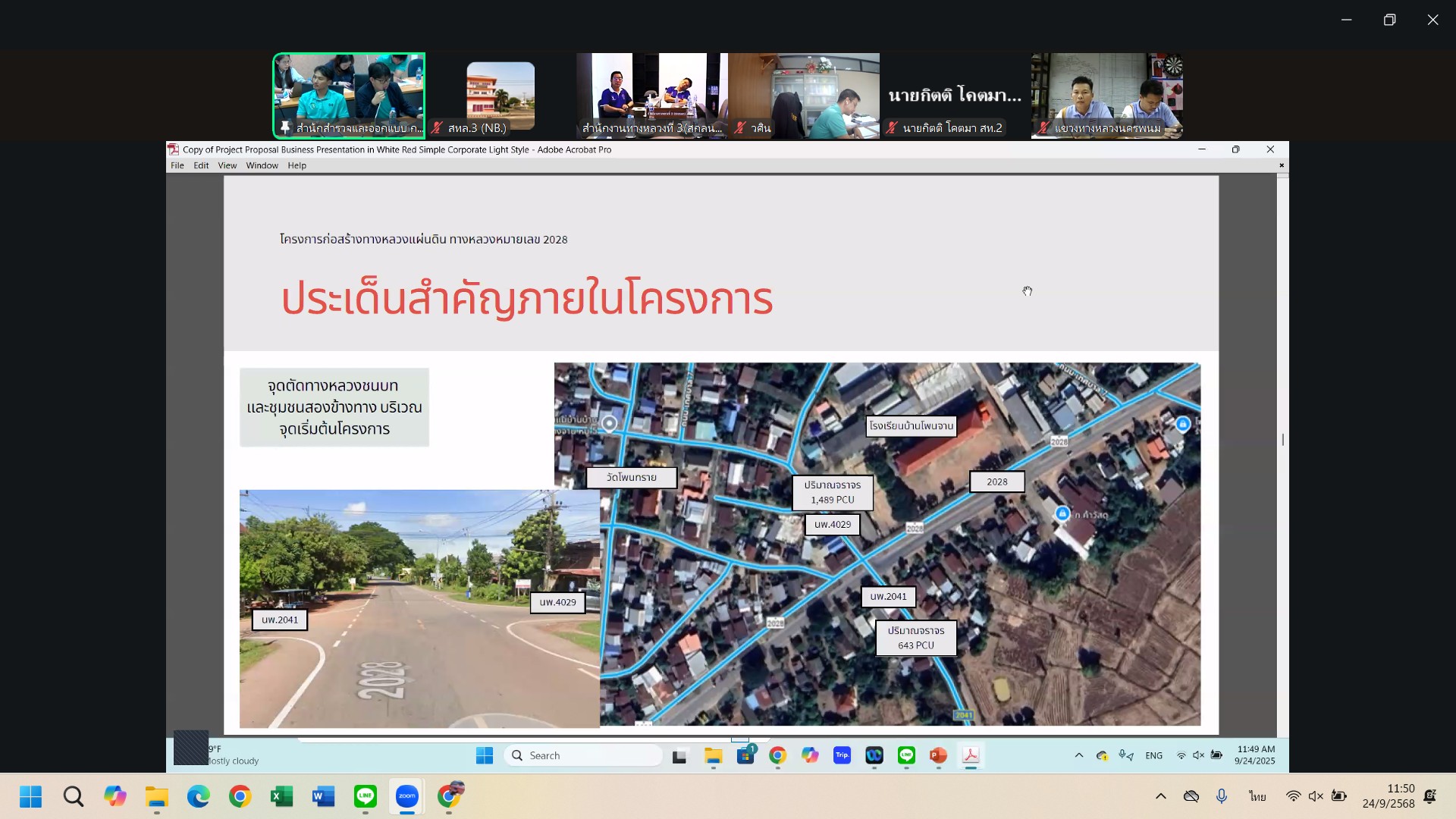Open the Windows Start button
The width and height of the screenshot is (1456, 819).
pos(31,796)
